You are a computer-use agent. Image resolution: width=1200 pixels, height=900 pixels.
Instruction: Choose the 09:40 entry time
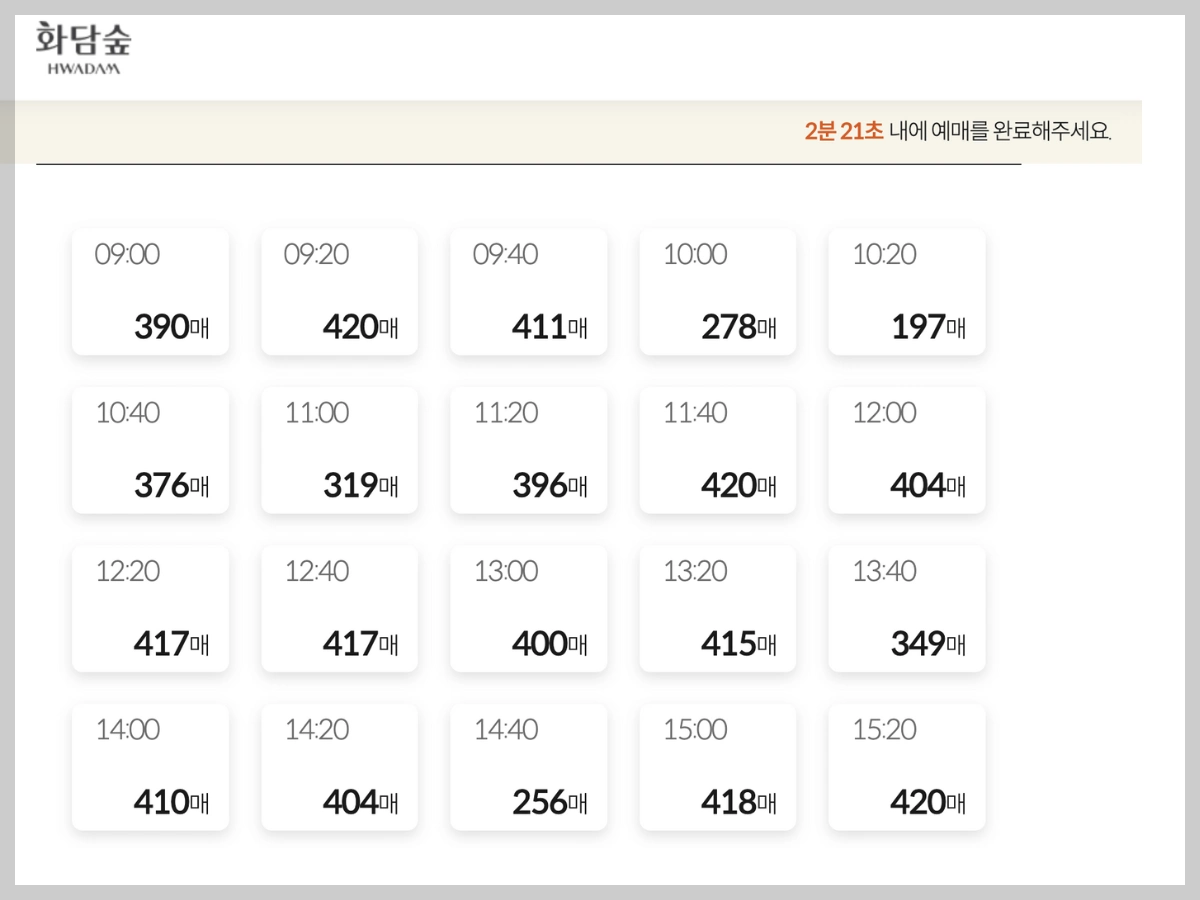[x=528, y=291]
